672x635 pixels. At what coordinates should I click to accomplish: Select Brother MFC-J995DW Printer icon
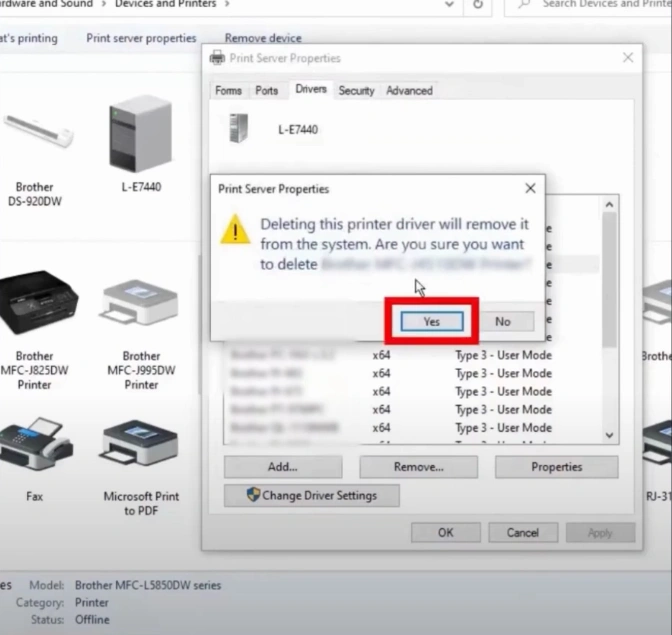pyautogui.click(x=141, y=305)
